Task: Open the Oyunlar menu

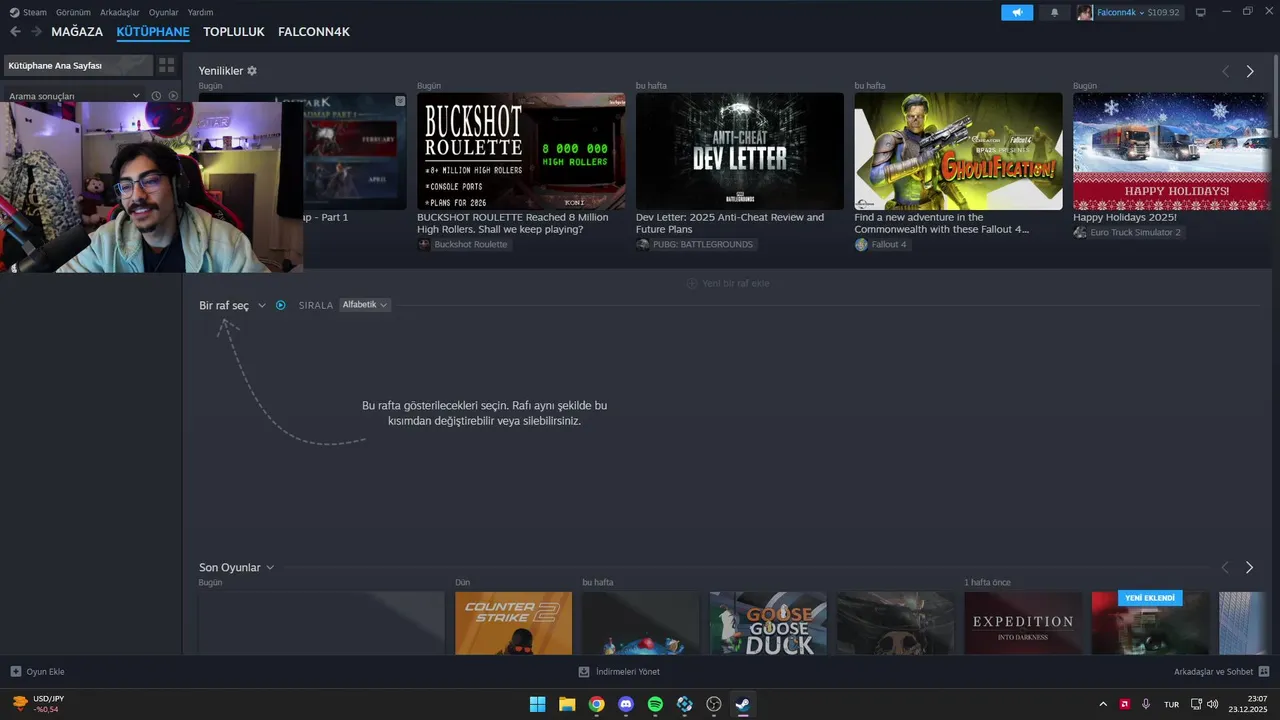Action: click(164, 12)
